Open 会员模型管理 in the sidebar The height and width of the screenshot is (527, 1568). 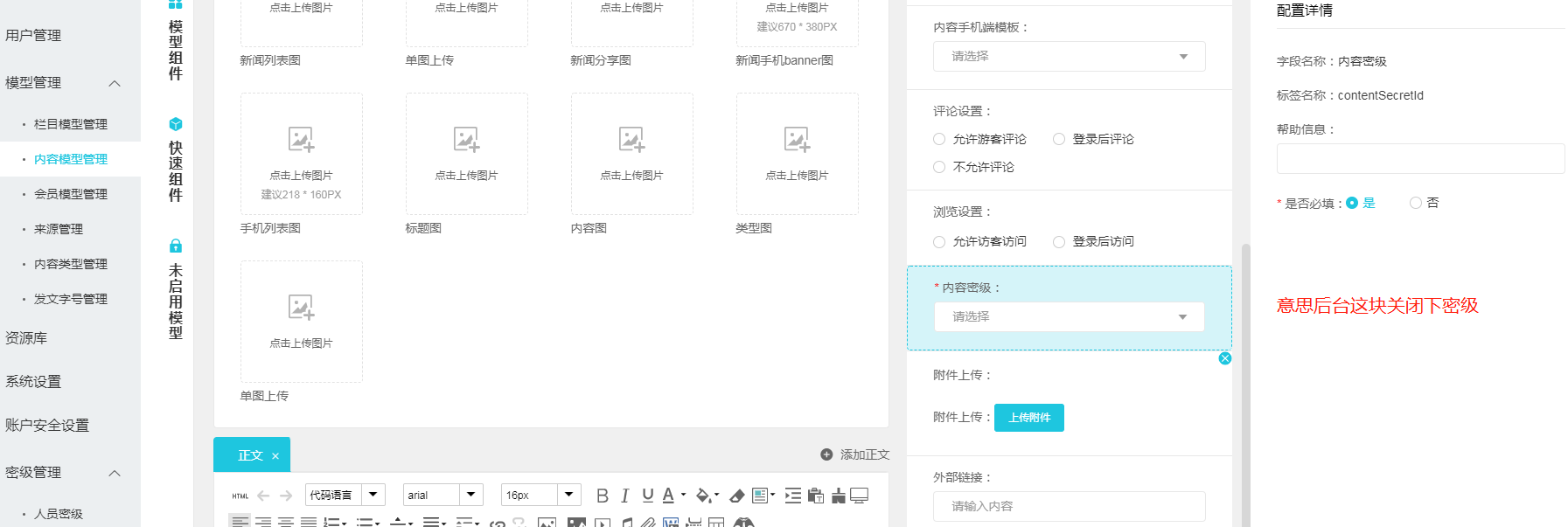click(x=70, y=194)
